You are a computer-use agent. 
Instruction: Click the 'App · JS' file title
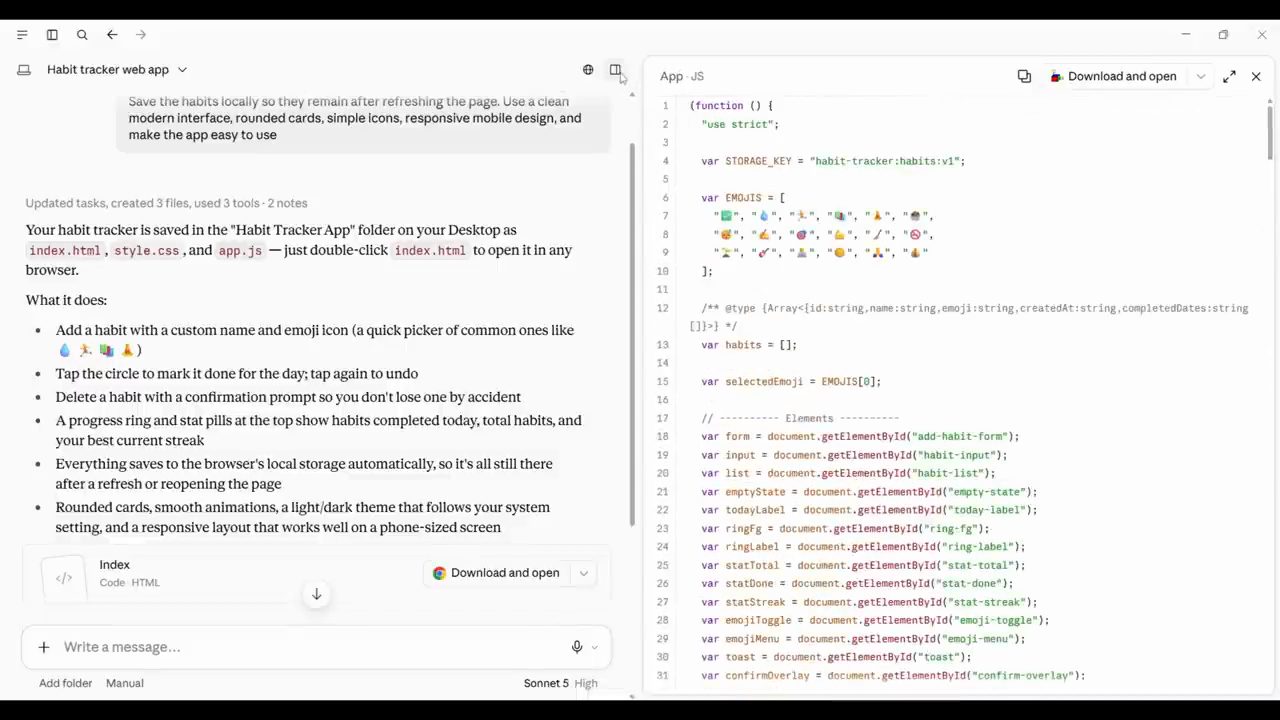tap(682, 76)
